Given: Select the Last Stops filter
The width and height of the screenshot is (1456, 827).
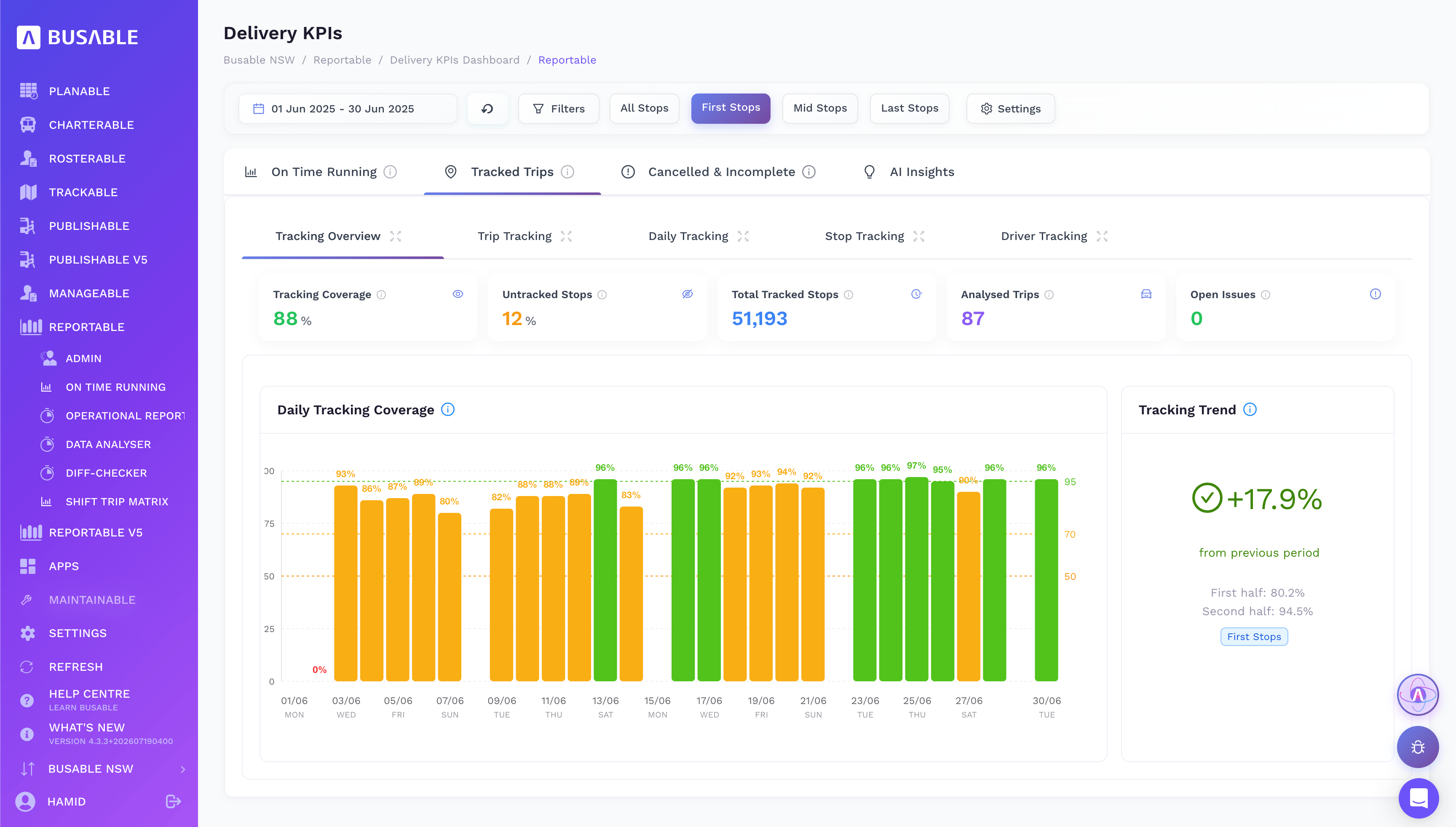Looking at the screenshot, I should pos(909,109).
